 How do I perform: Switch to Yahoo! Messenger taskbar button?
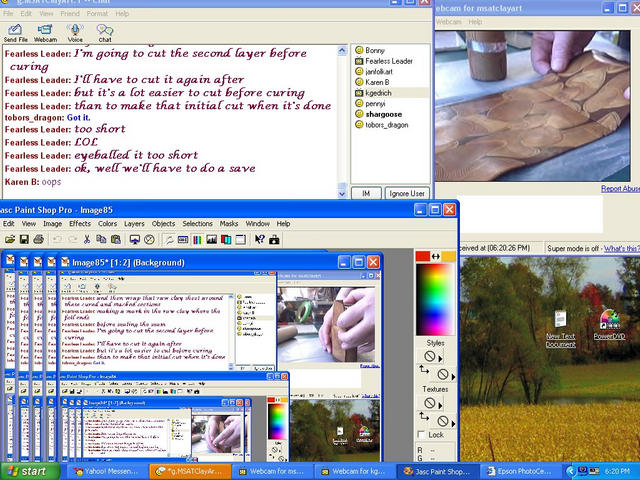pos(106,471)
